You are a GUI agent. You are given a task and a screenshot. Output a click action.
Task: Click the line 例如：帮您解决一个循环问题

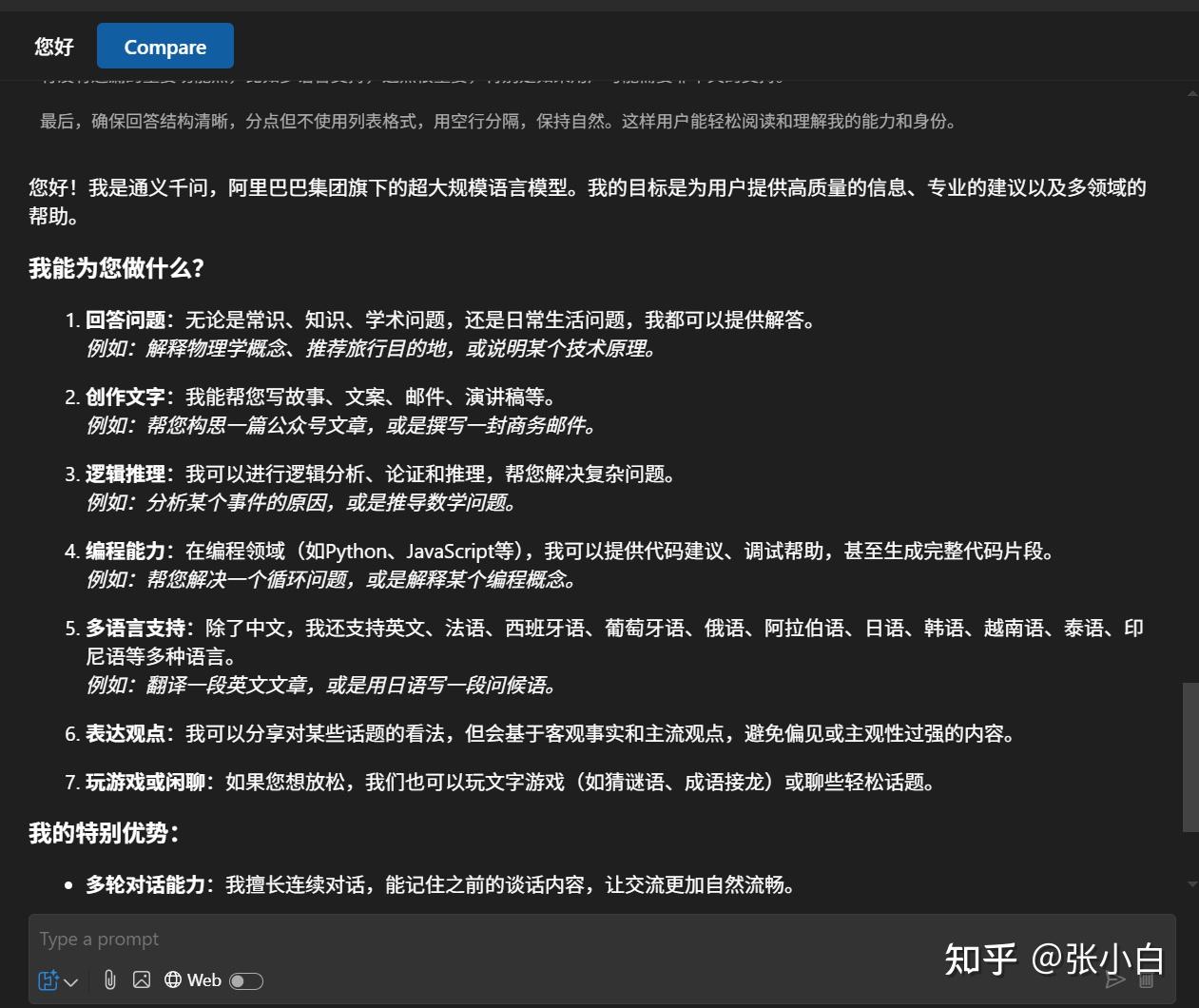332,580
